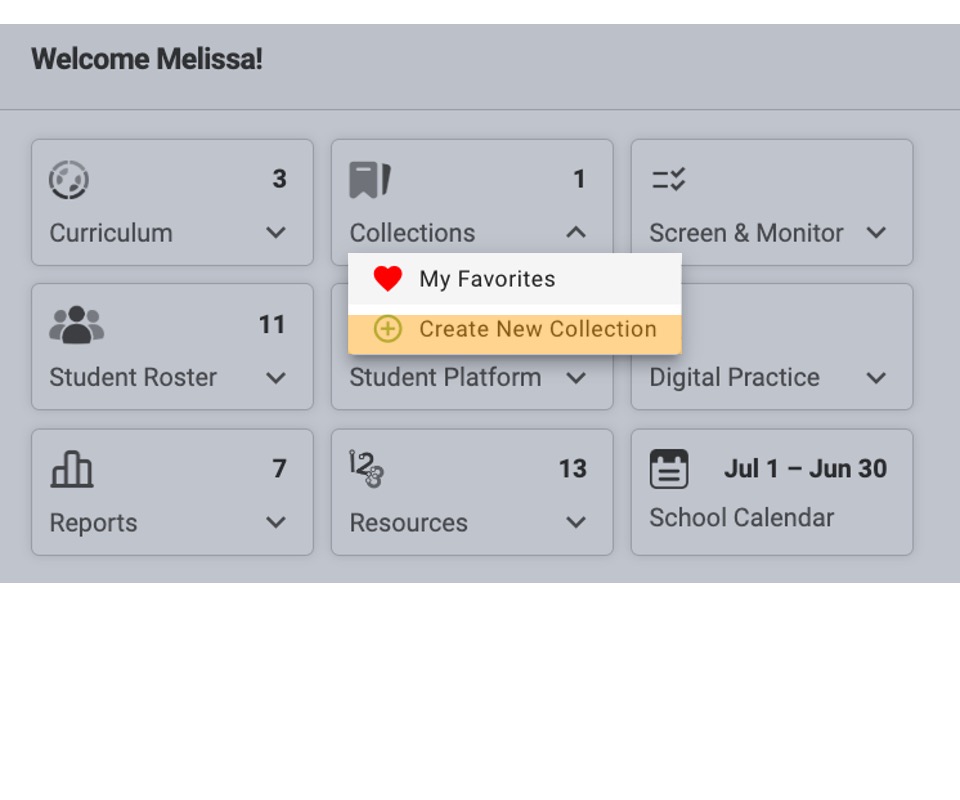Click the Resources numbers icon
Screen dimensions: 960x800
(366, 469)
